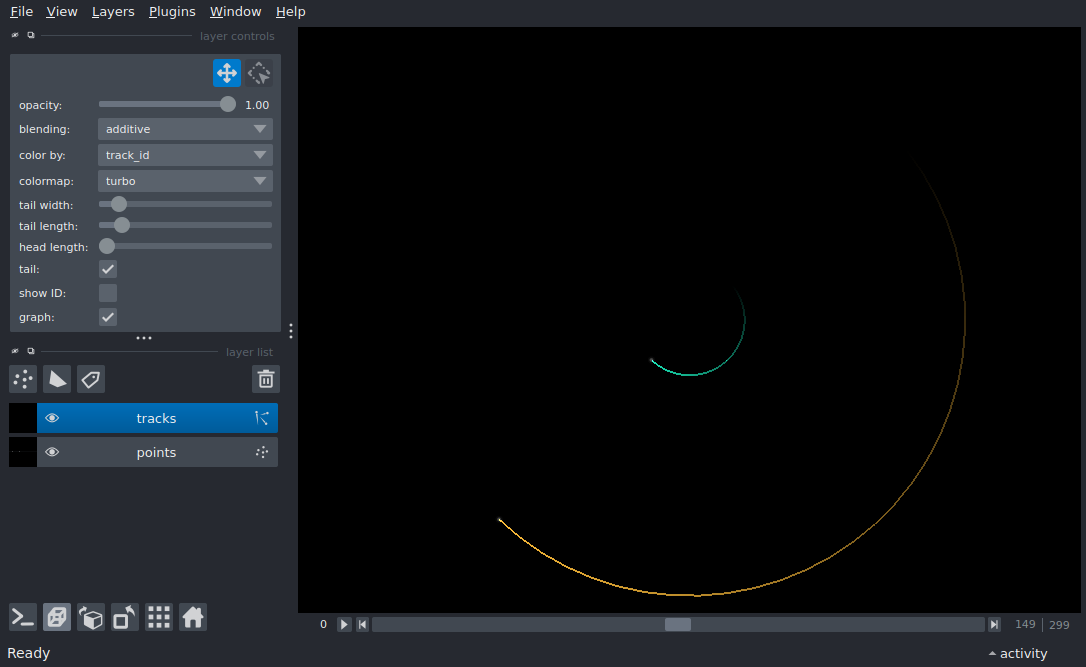Transpose the displayed dimensions
The height and width of the screenshot is (667, 1086).
click(x=125, y=617)
